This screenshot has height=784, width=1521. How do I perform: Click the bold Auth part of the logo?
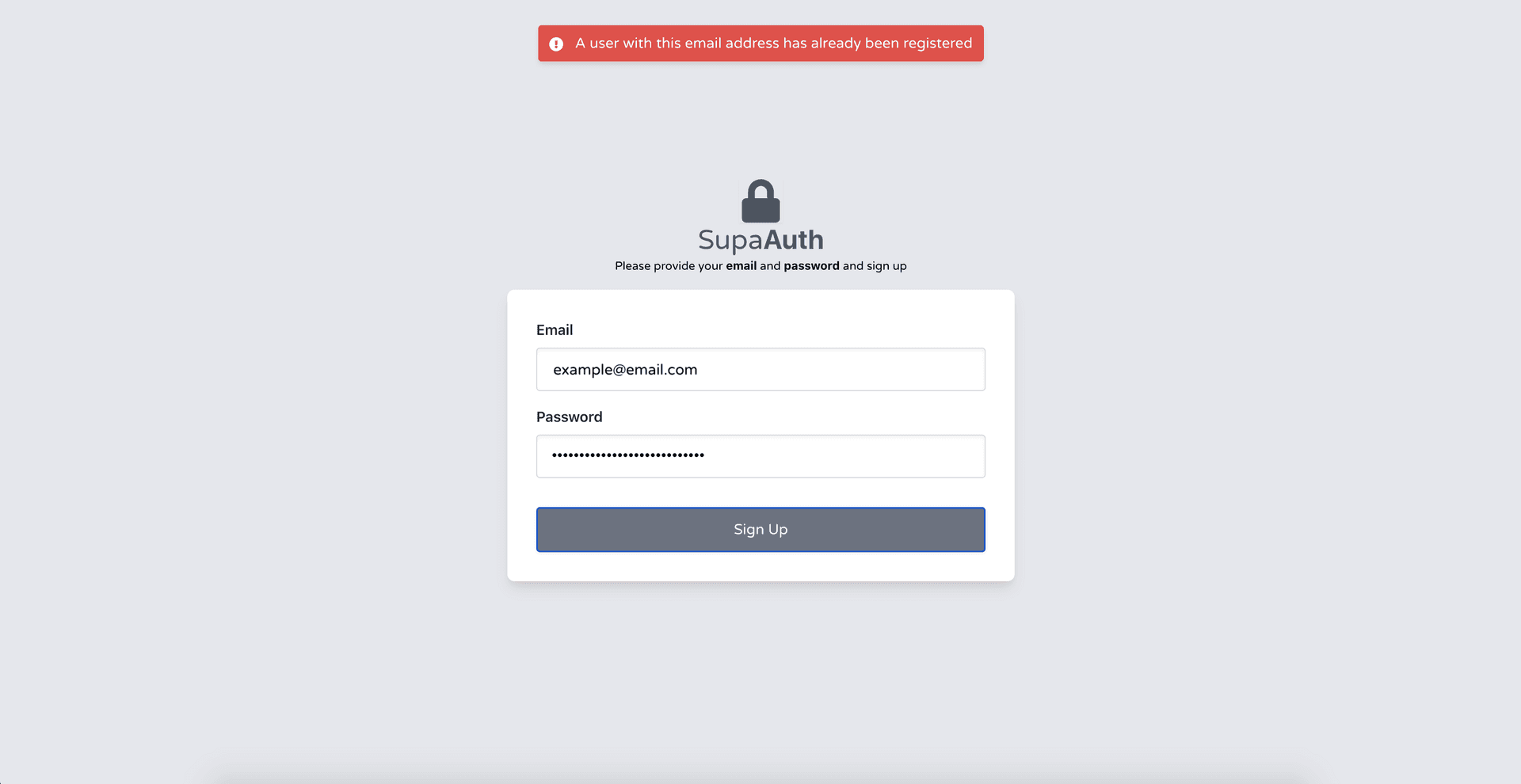(x=793, y=239)
